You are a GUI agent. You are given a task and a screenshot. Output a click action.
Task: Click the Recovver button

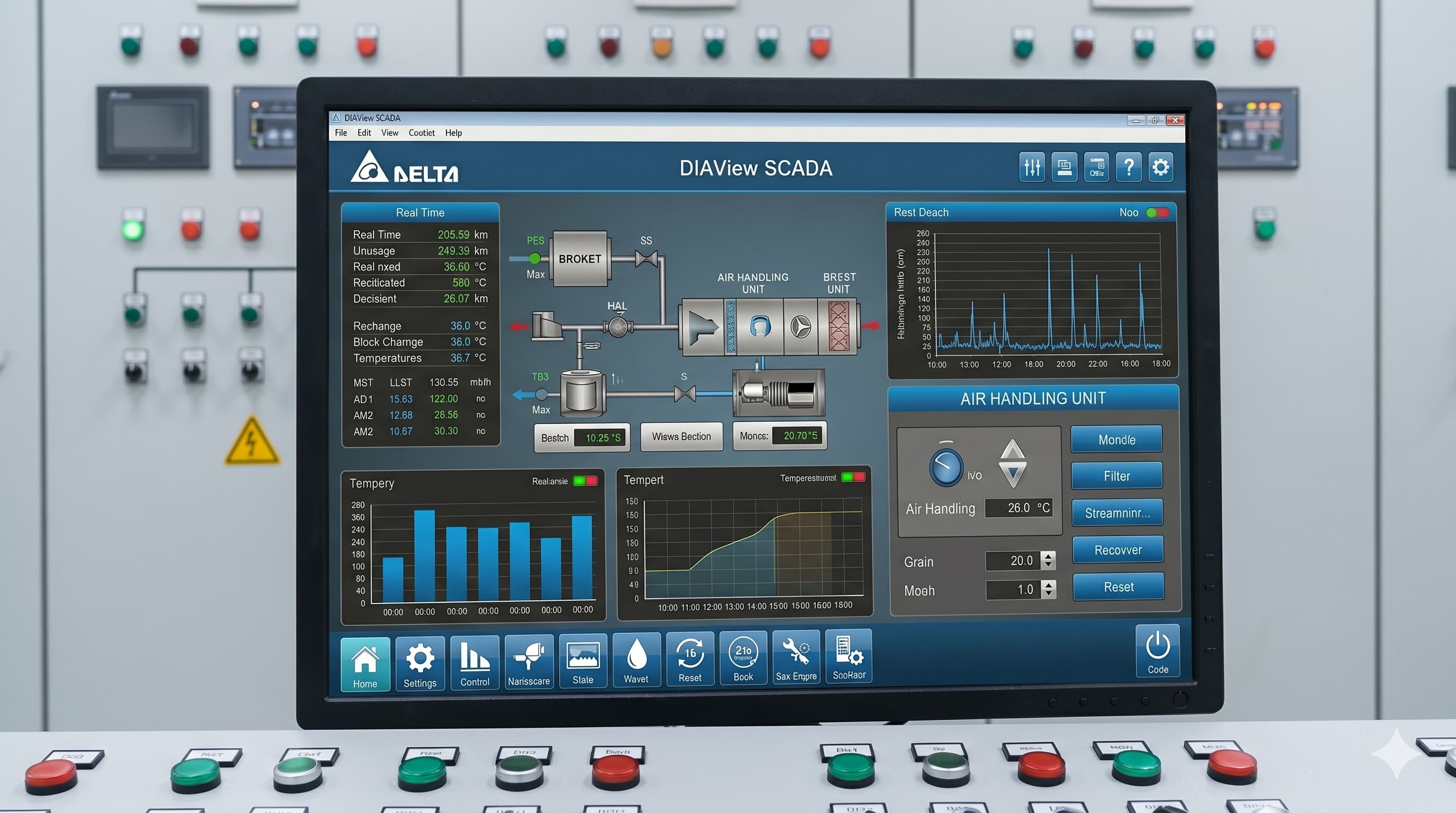[1118, 549]
